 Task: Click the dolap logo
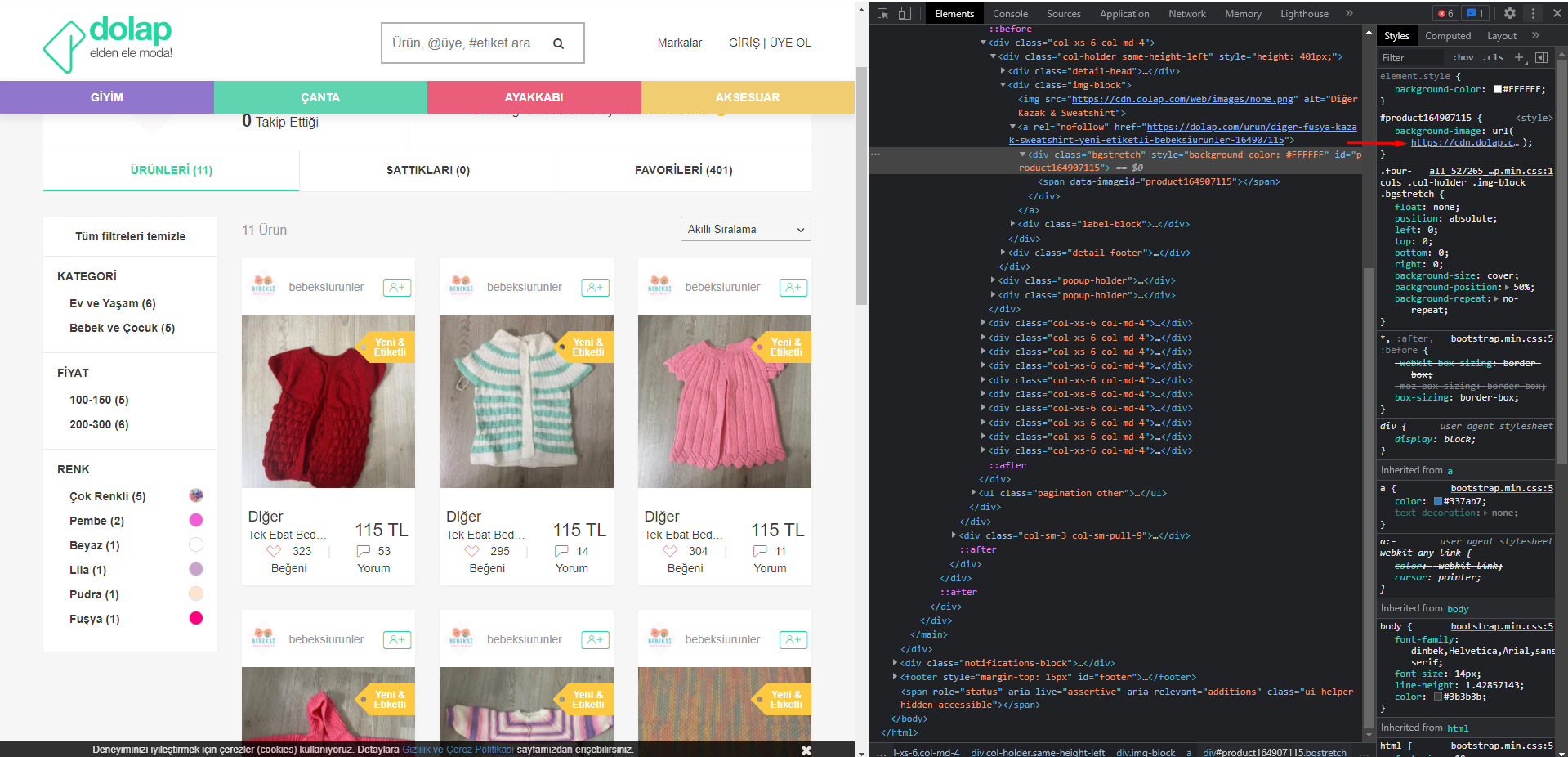coord(108,44)
